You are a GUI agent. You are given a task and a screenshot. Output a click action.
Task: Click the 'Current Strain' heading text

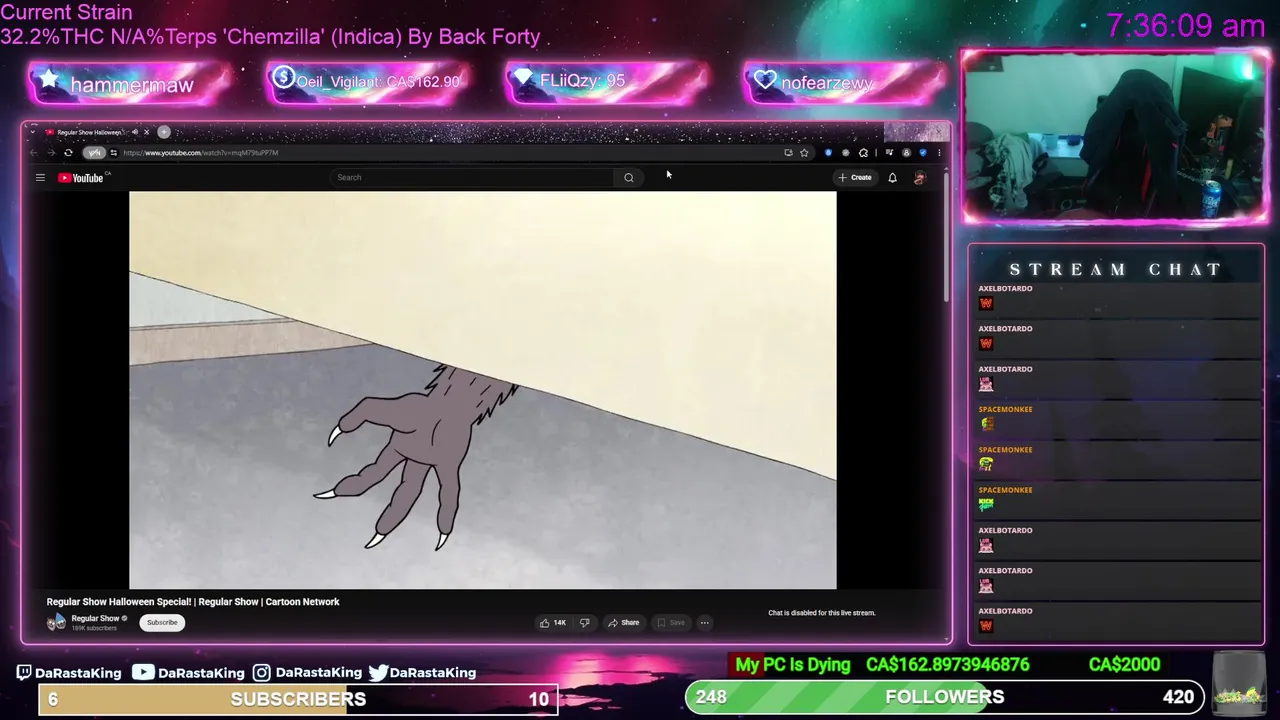coord(66,13)
